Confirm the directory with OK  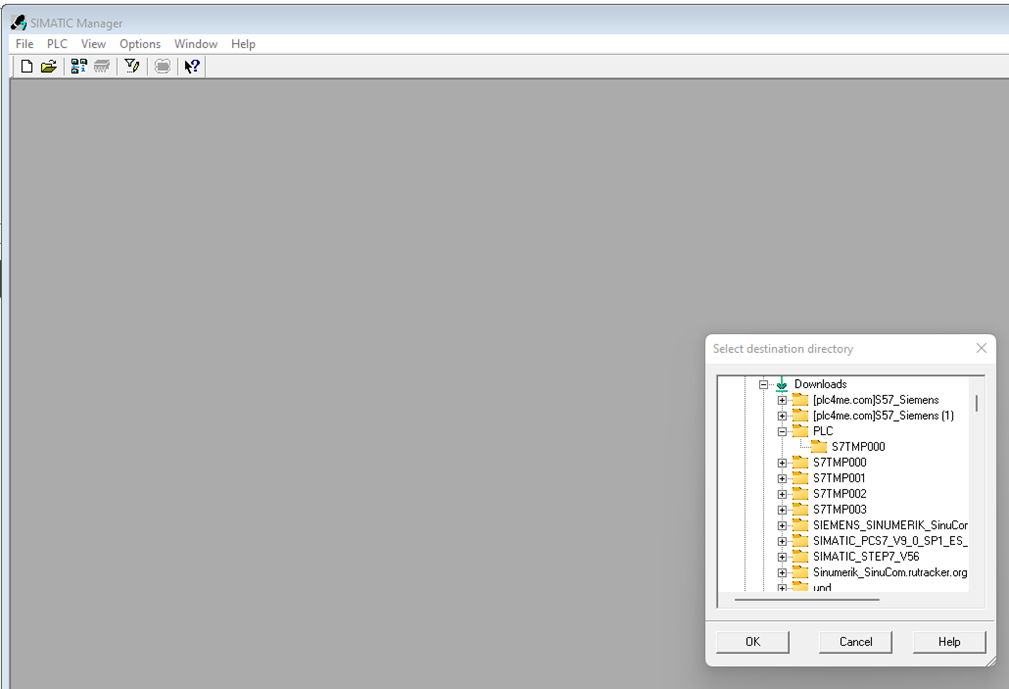752,641
